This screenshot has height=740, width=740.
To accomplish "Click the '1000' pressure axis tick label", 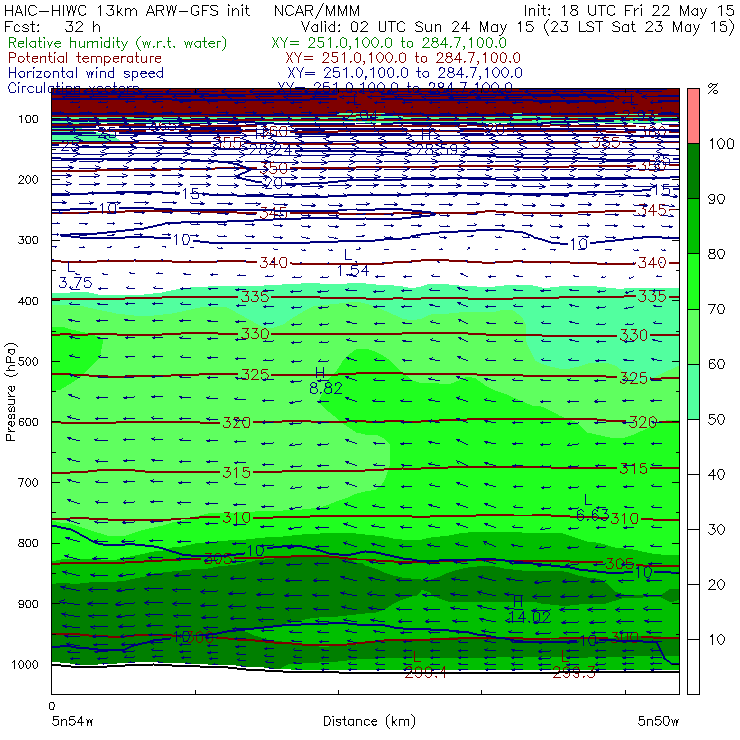I will coord(25,664).
